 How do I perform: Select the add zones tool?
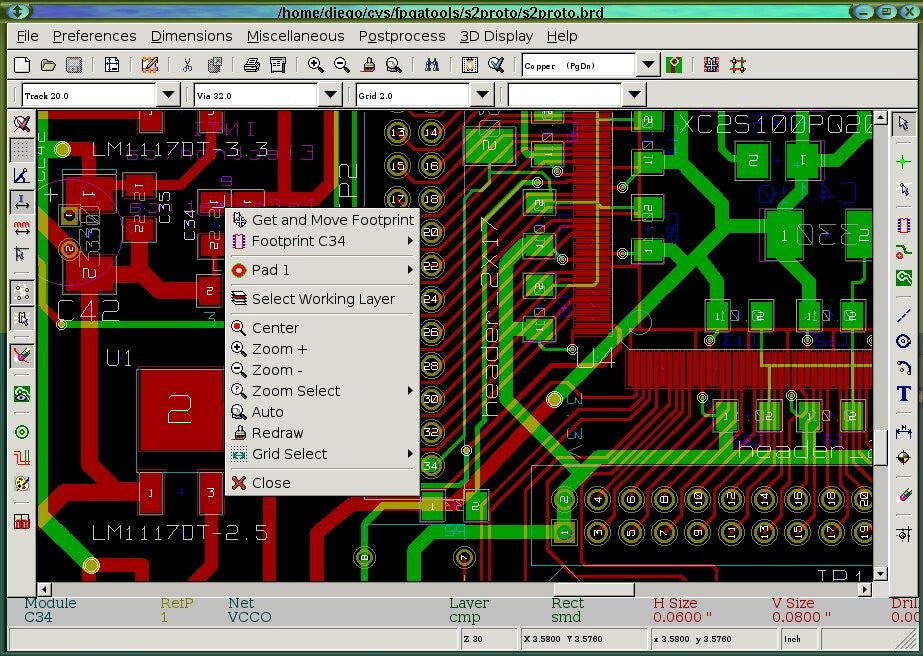point(904,278)
